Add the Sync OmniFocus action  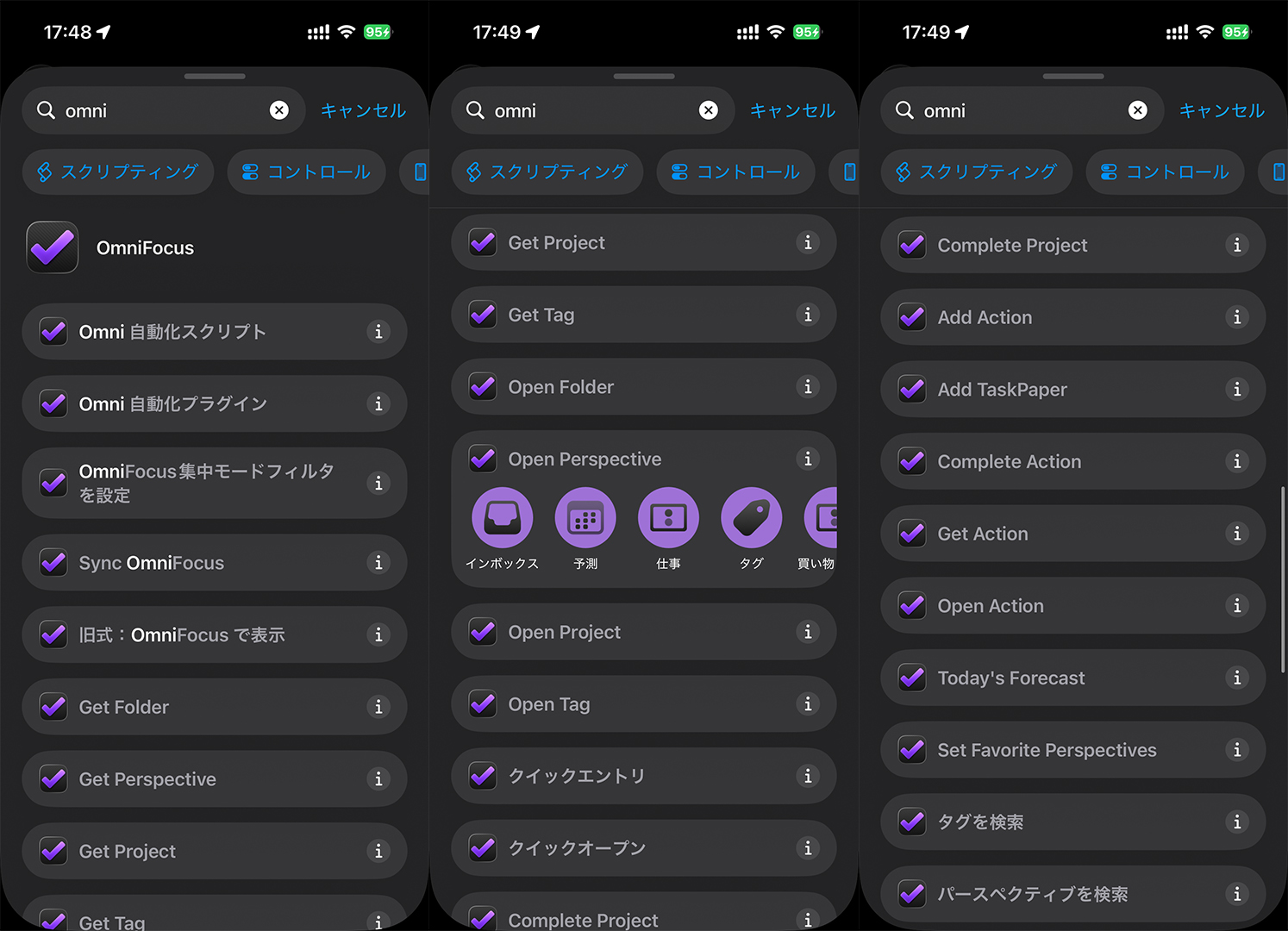click(x=215, y=562)
